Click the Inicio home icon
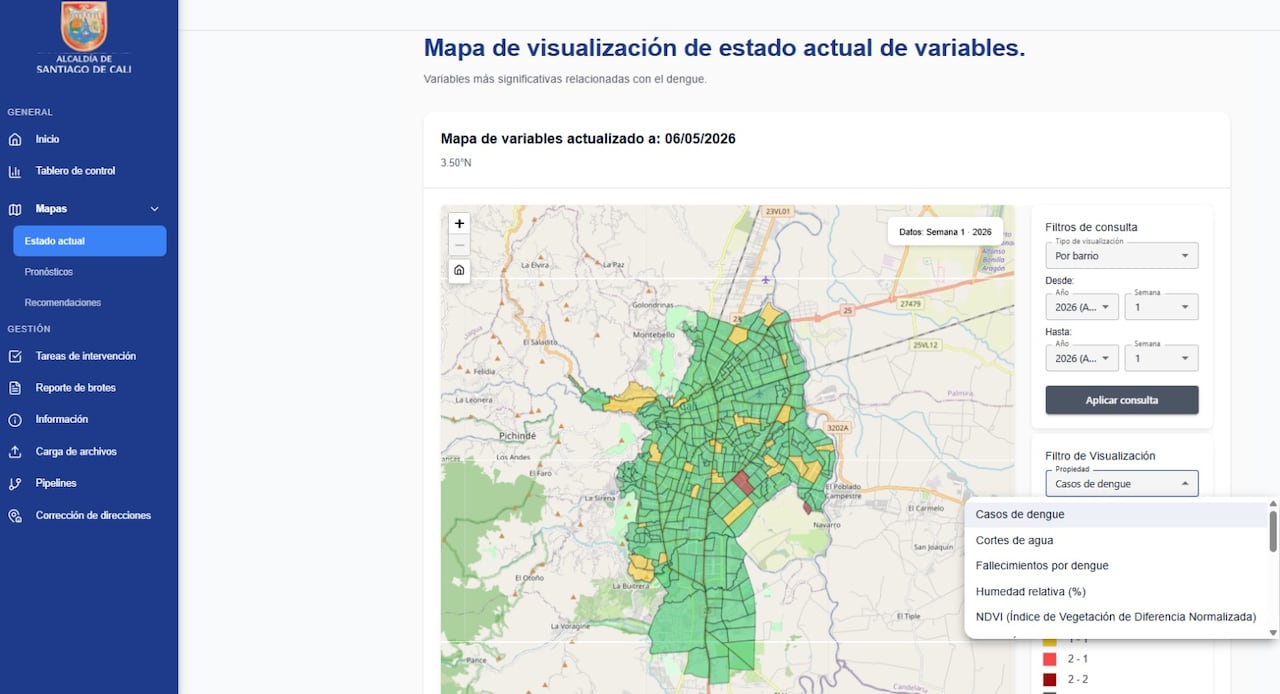 (x=15, y=140)
